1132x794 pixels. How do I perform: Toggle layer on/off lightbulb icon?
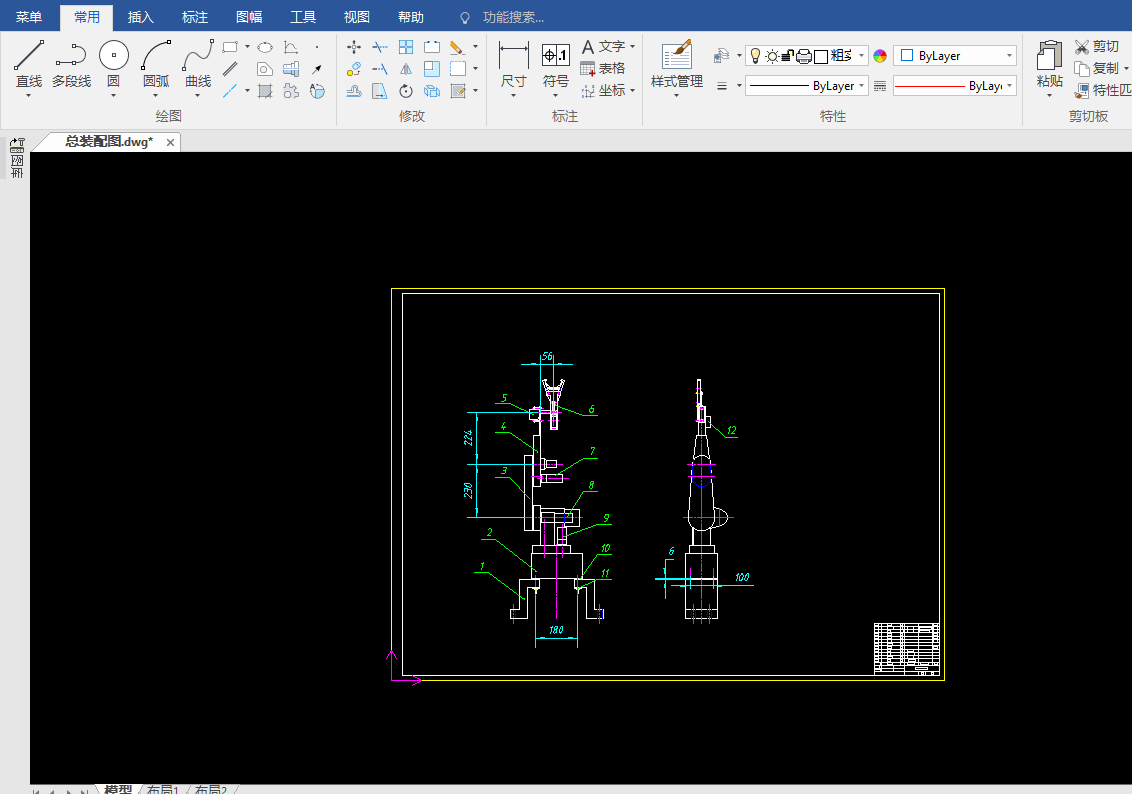tap(756, 56)
